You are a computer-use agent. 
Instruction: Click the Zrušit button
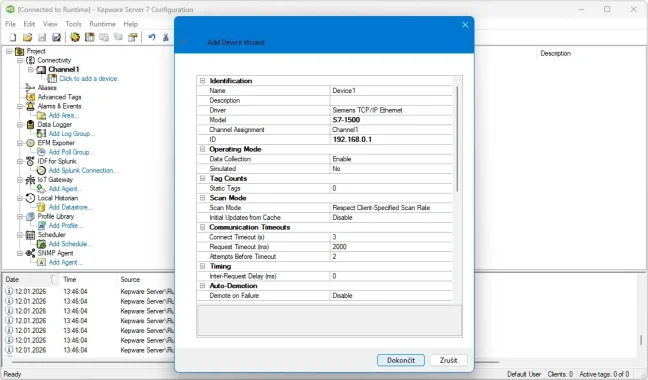[x=448, y=360]
